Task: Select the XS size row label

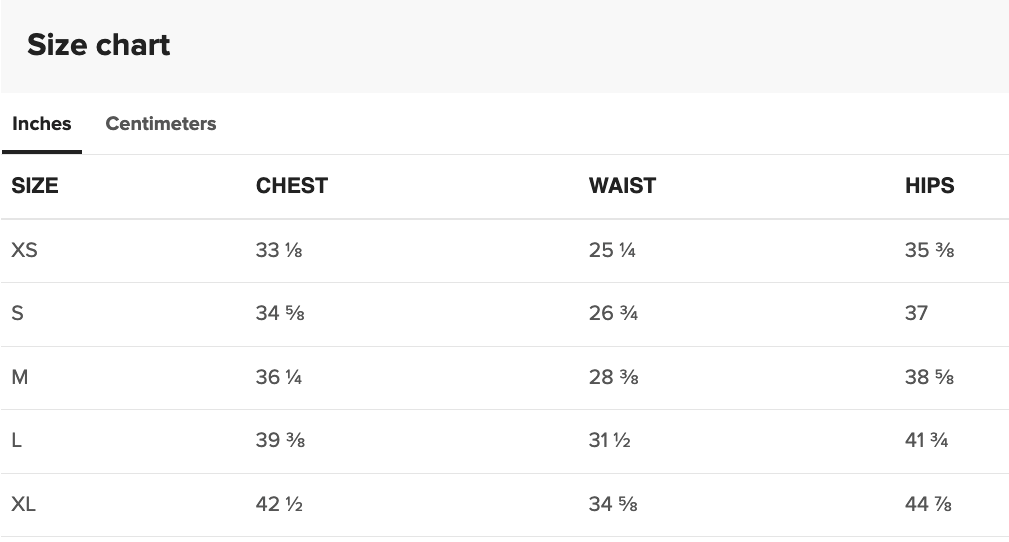Action: 24,250
